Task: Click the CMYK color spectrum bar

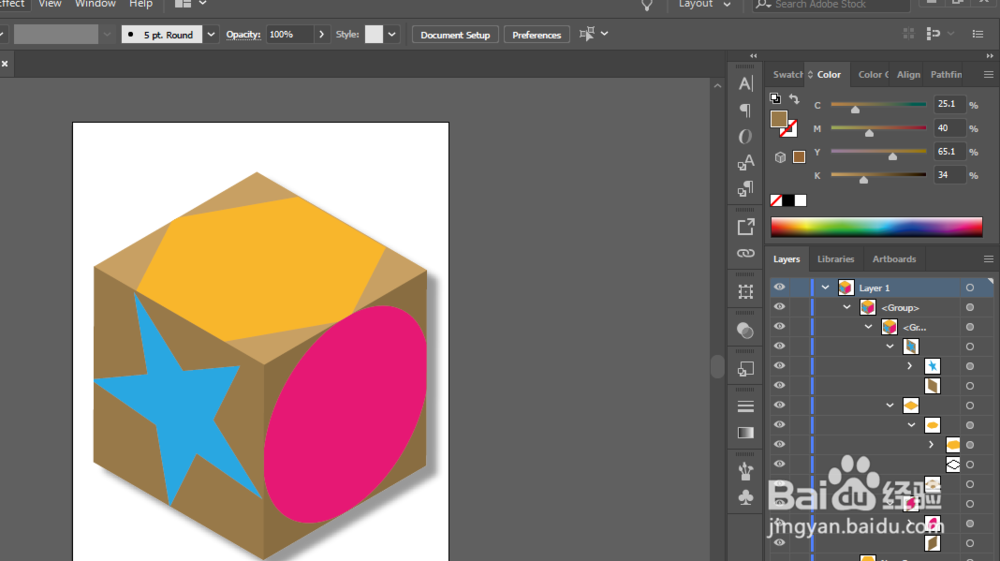Action: pos(876,227)
